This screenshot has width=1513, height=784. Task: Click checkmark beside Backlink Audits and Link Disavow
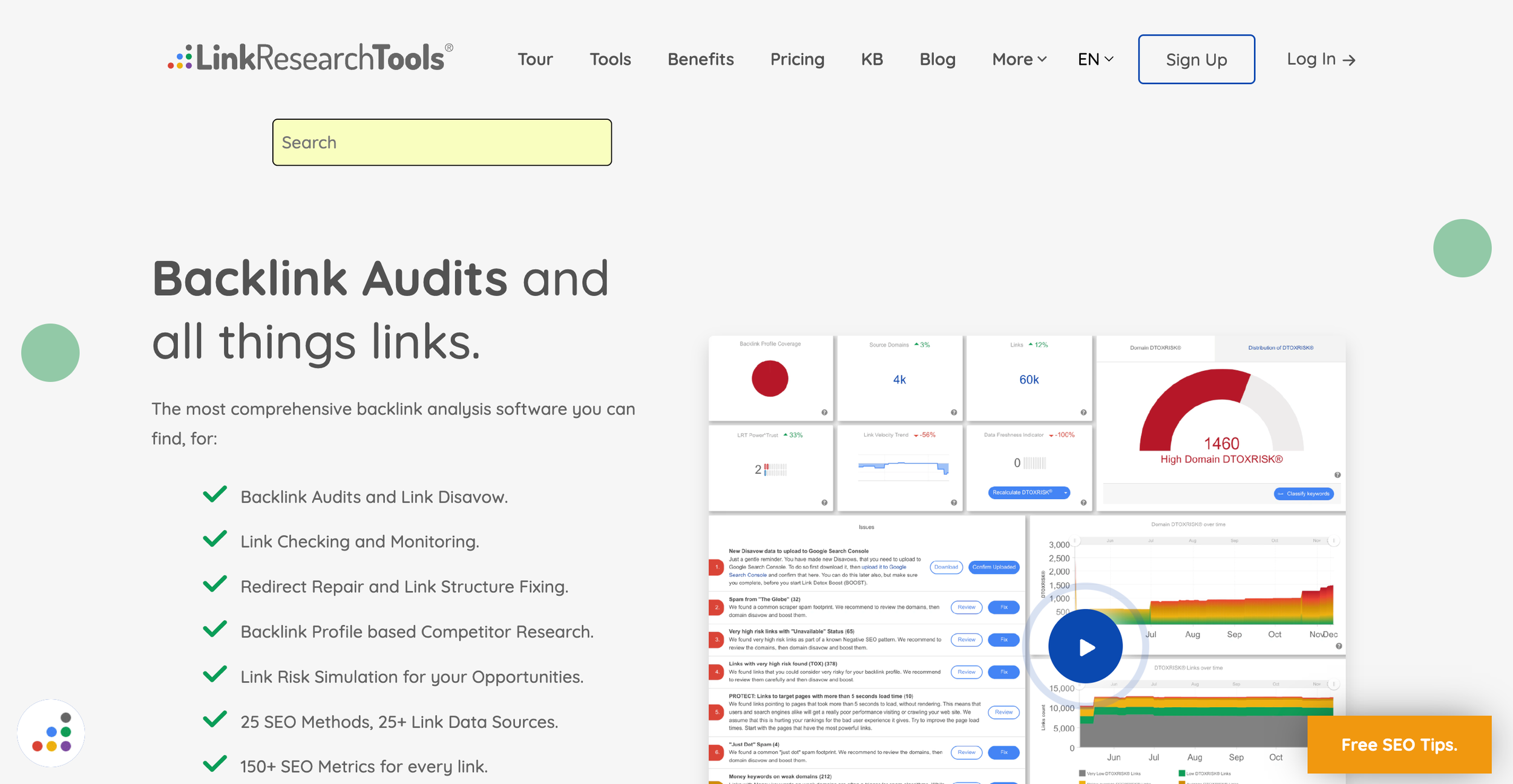(215, 494)
